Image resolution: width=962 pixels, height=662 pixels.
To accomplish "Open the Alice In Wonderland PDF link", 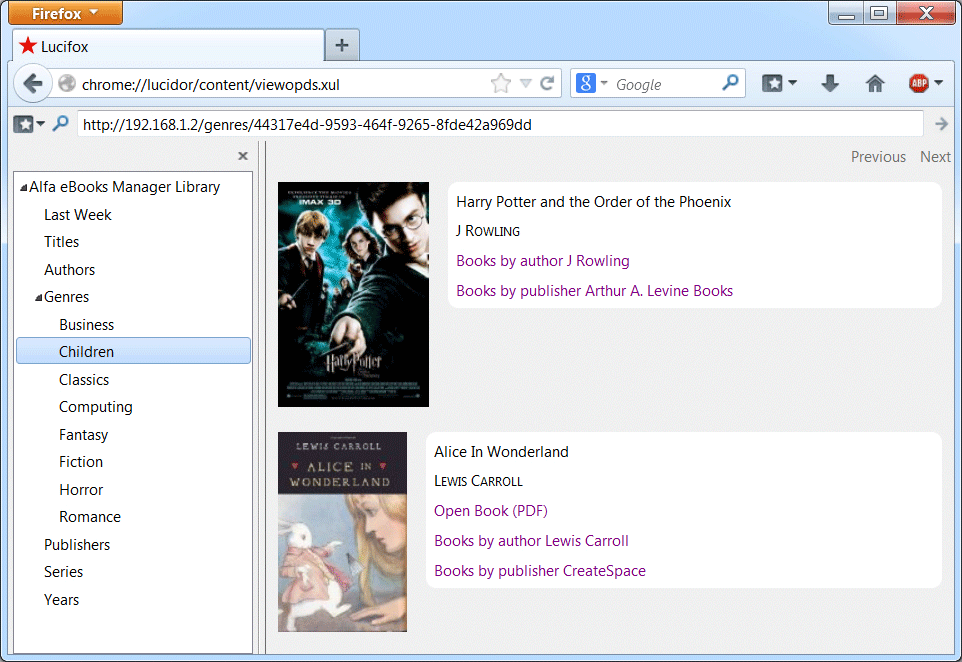I will point(490,511).
